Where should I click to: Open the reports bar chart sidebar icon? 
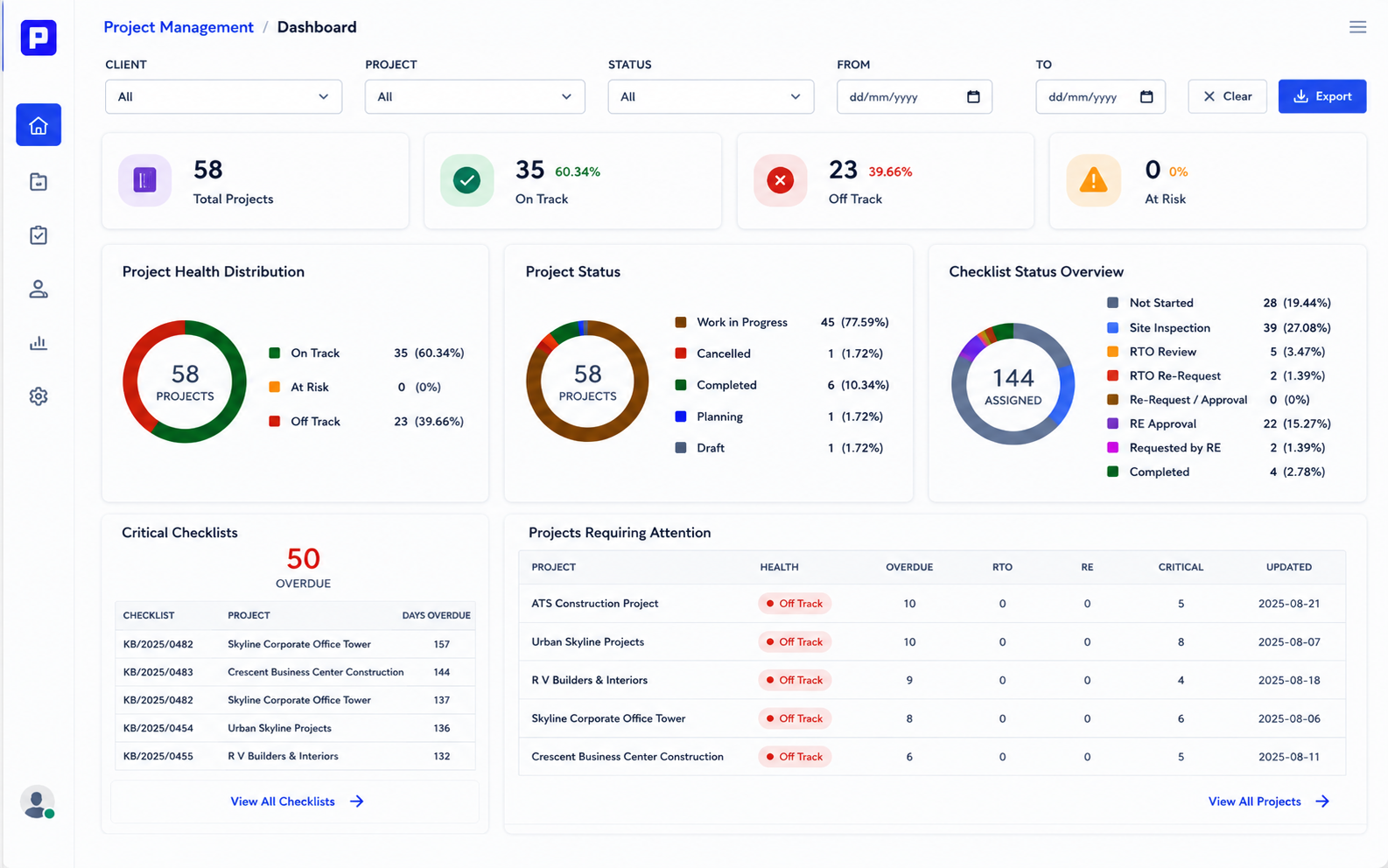(39, 343)
